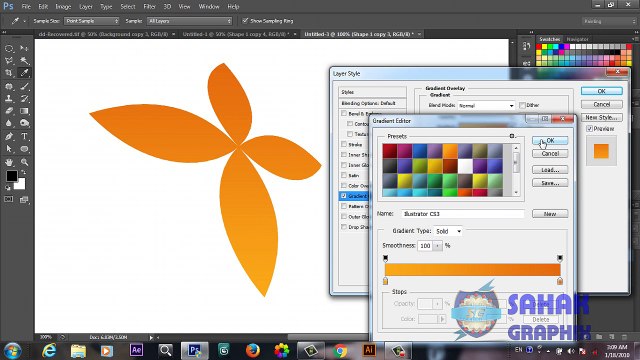640x360 pixels.
Task: Enable Contour checkbox under Bevel
Action: 350,124
